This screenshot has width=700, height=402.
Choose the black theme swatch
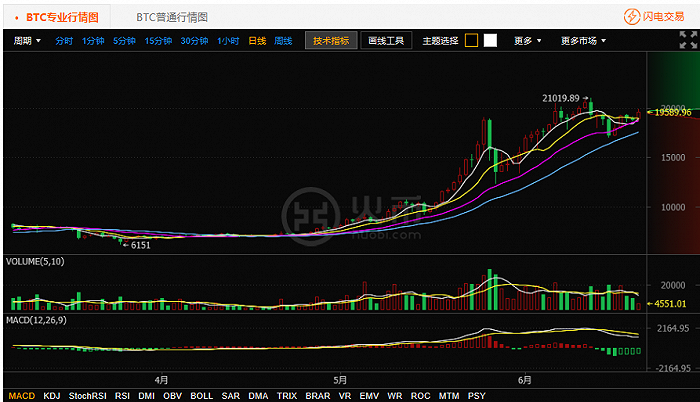tap(471, 41)
